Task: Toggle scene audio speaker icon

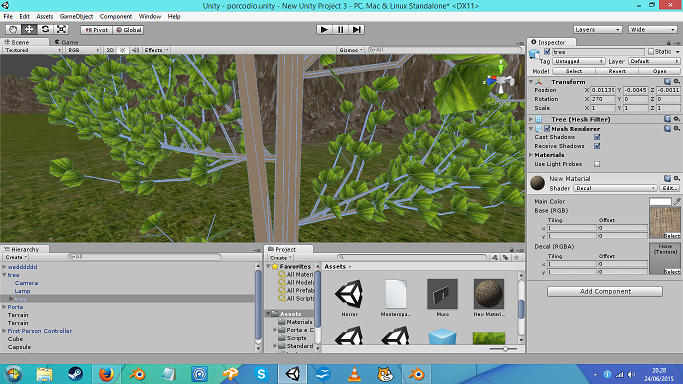Action: [135, 50]
